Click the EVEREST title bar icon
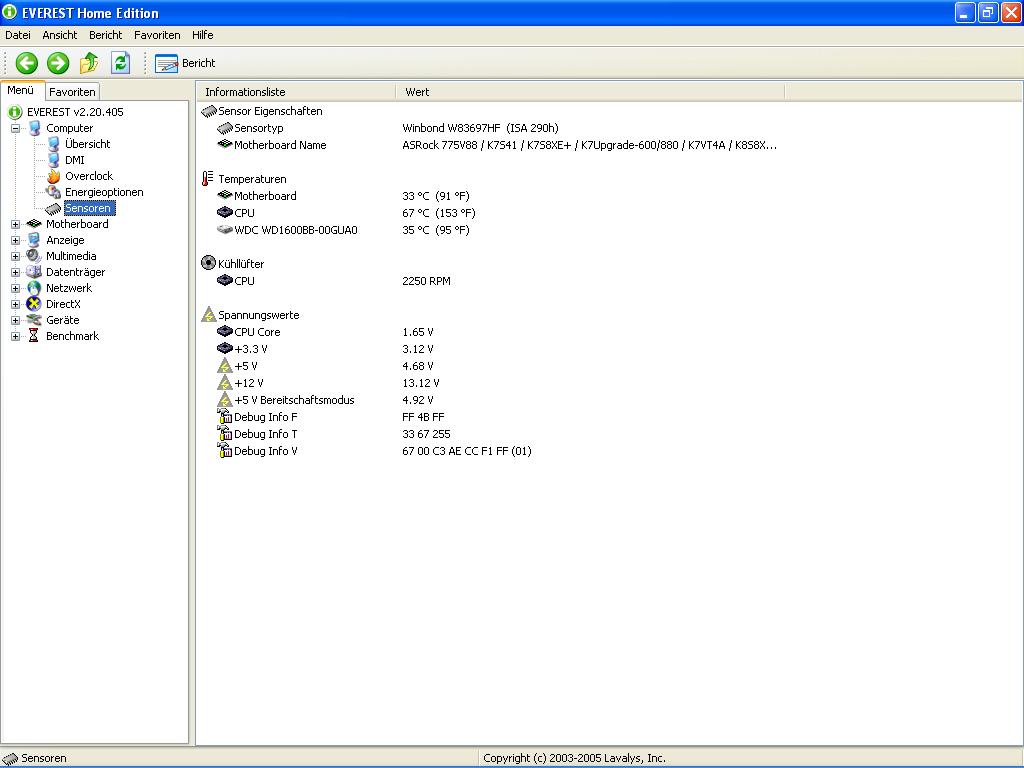 [10, 12]
